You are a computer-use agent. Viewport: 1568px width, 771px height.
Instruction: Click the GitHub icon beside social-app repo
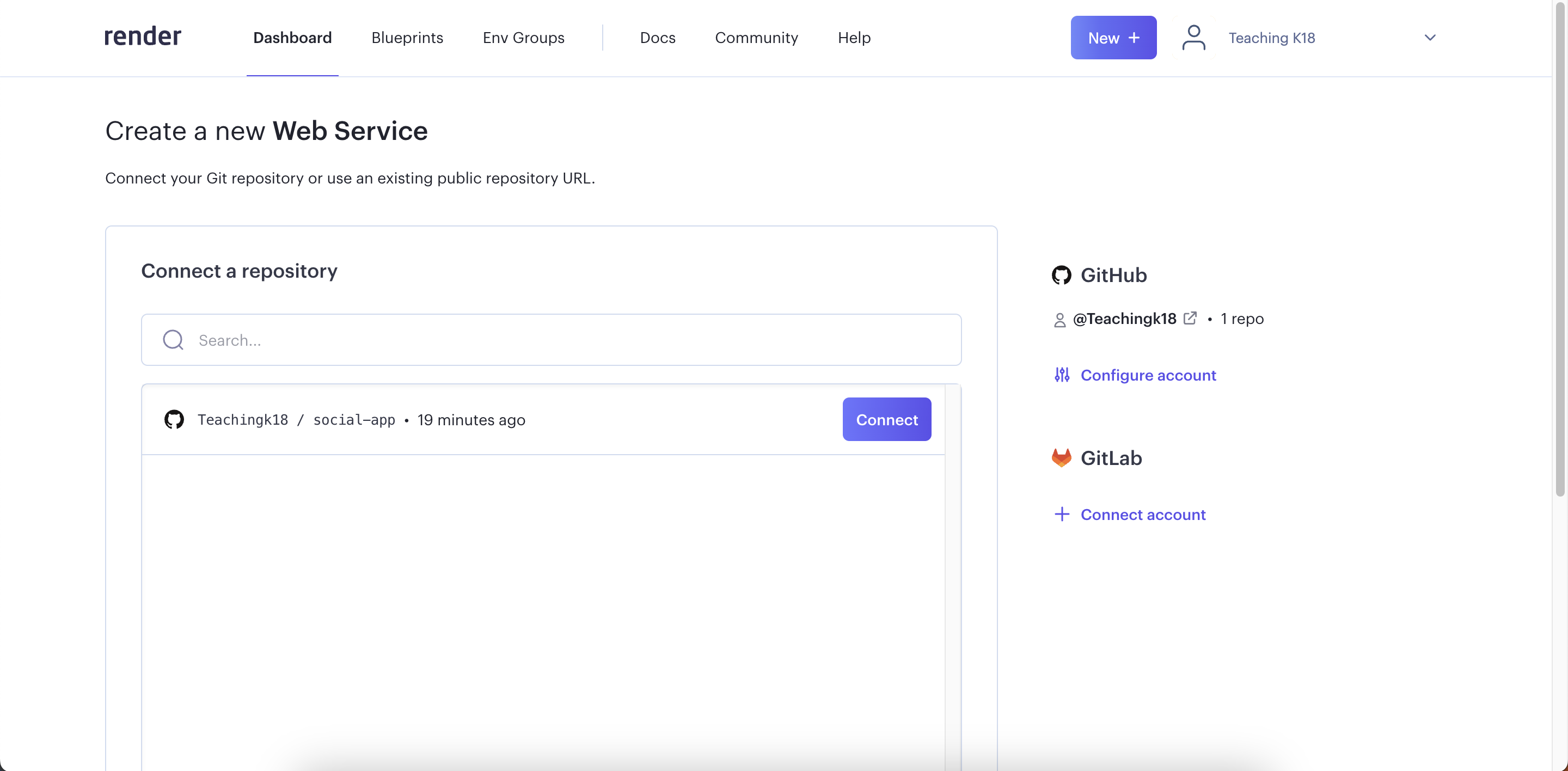174,419
